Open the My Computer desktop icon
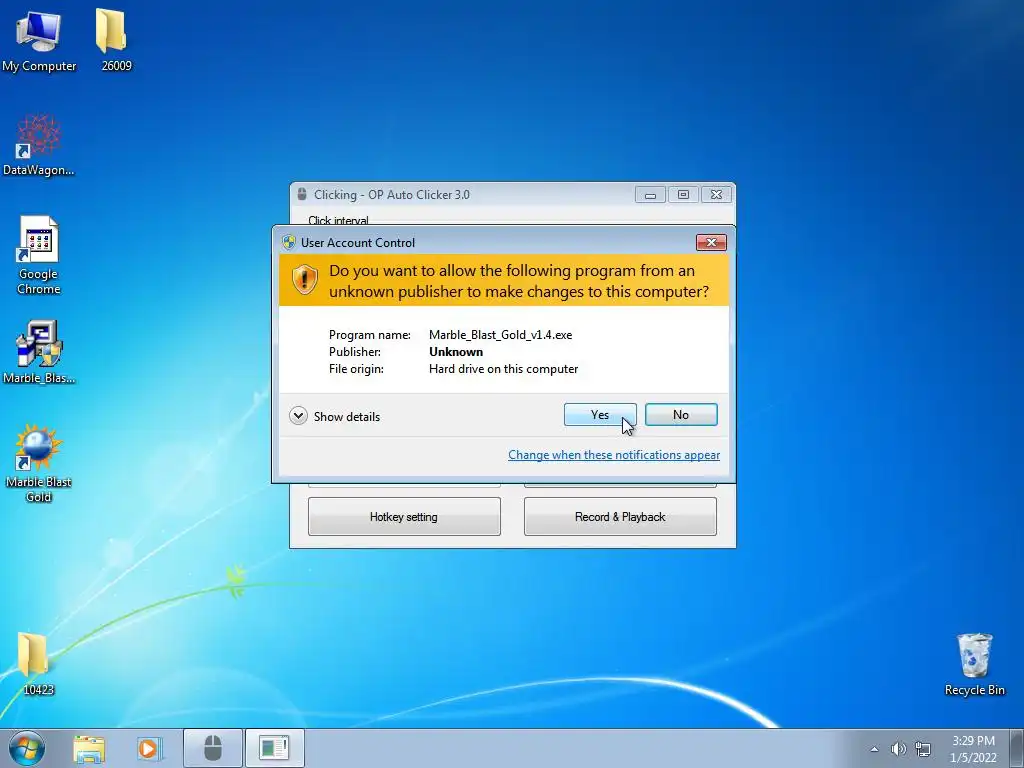Viewport: 1024px width, 768px height. (39, 40)
